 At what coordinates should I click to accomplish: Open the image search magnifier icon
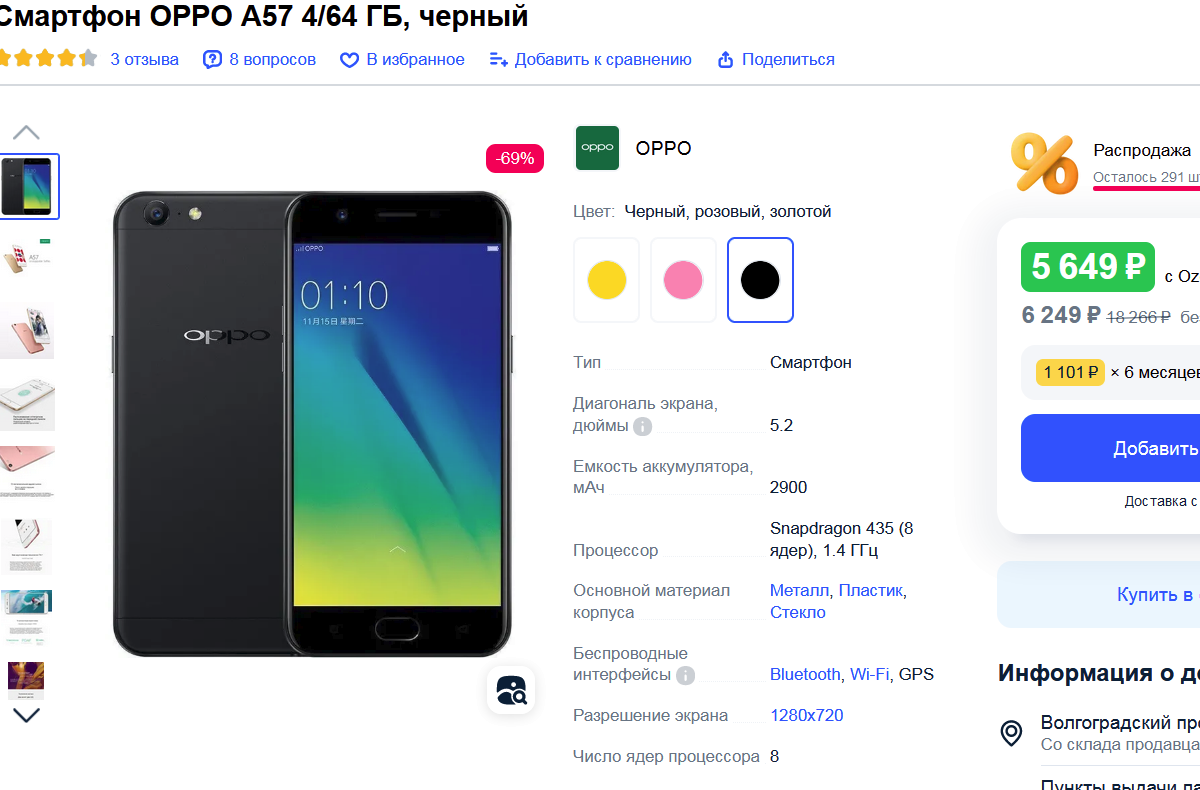point(511,690)
